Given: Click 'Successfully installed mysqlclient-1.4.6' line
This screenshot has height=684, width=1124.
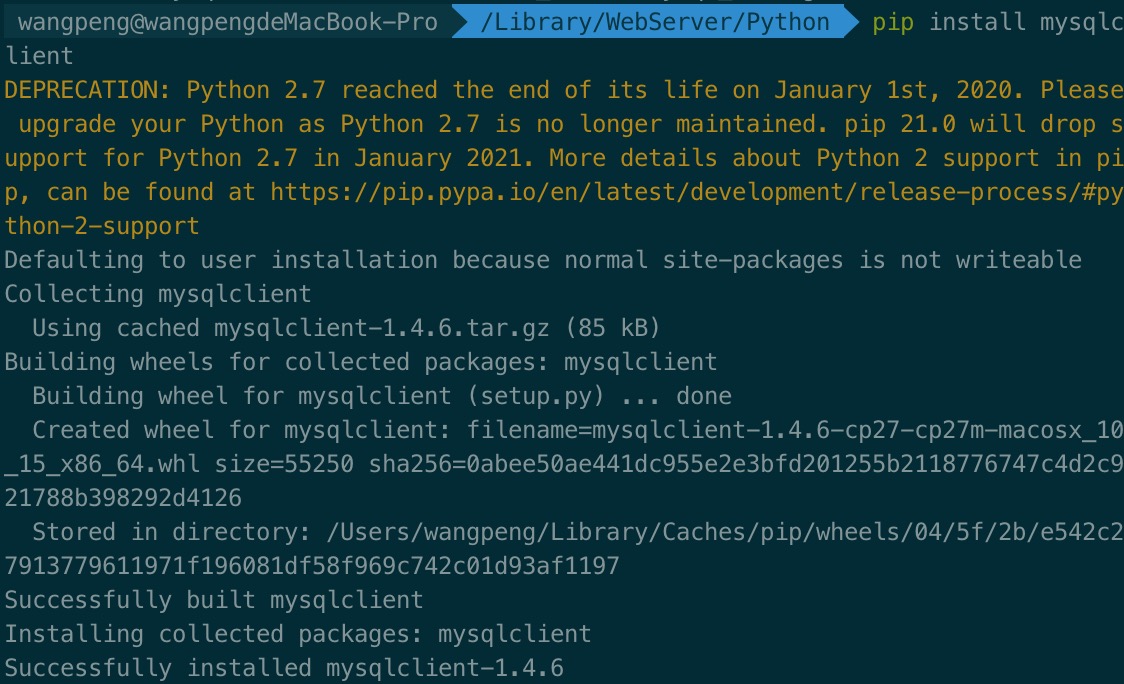Looking at the screenshot, I should point(284,668).
